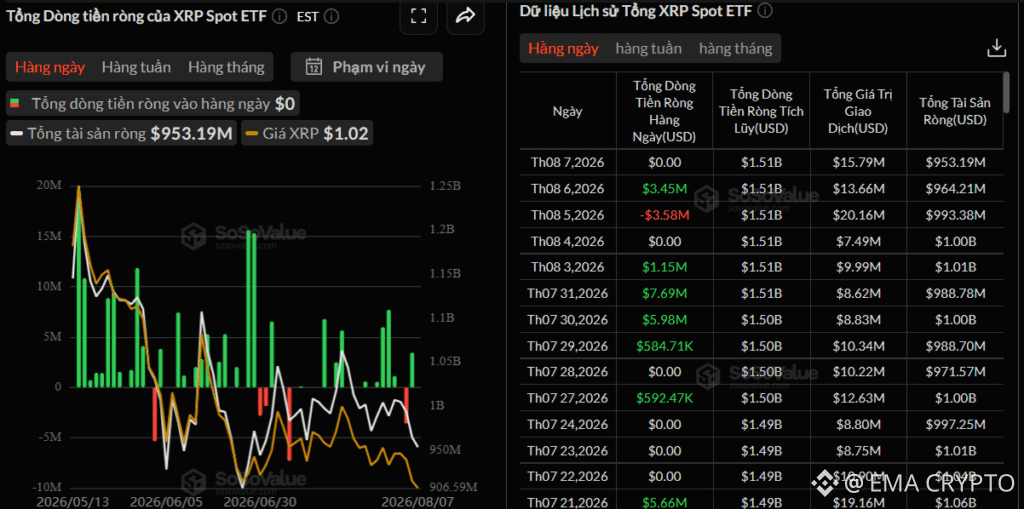Open the Phạm vi ngày date range picker
The width and height of the screenshot is (1024, 509).
point(366,67)
